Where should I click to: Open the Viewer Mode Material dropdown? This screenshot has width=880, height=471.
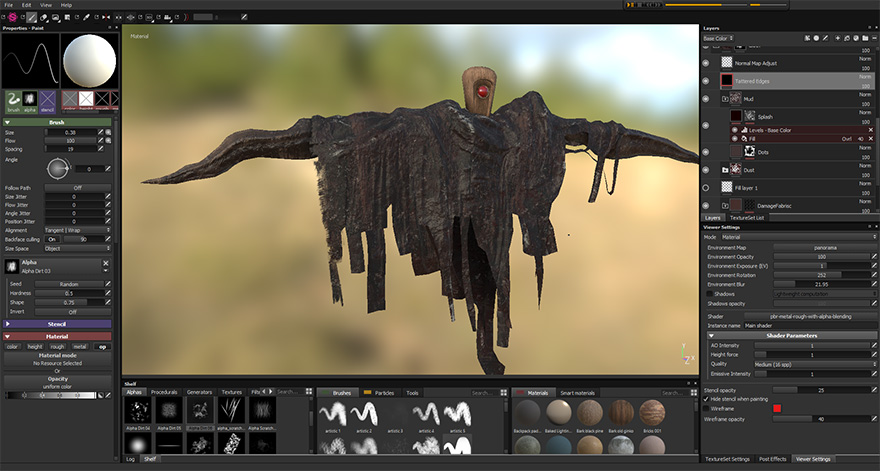tap(799, 237)
